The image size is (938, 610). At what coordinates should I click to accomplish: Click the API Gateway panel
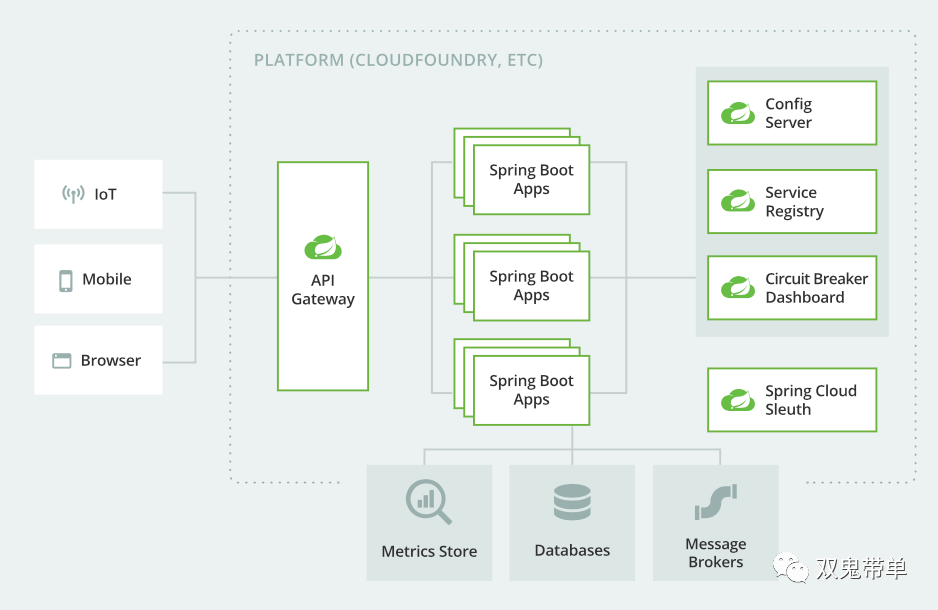(x=322, y=277)
